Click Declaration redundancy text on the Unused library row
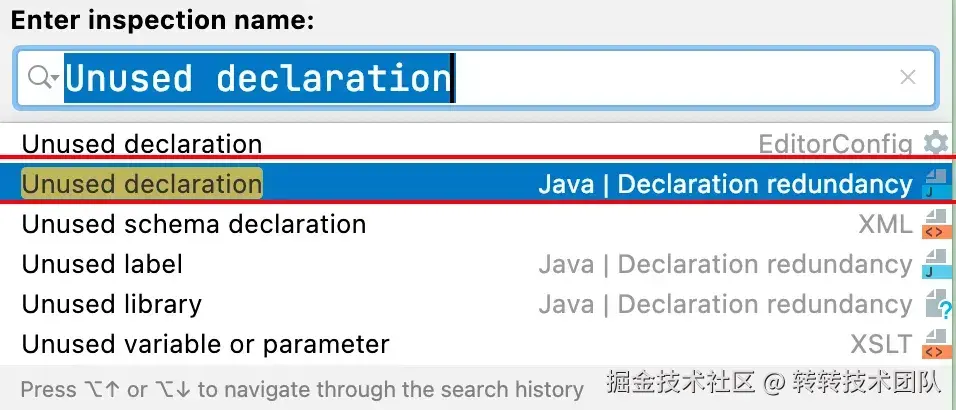The height and width of the screenshot is (410, 956). point(765,304)
